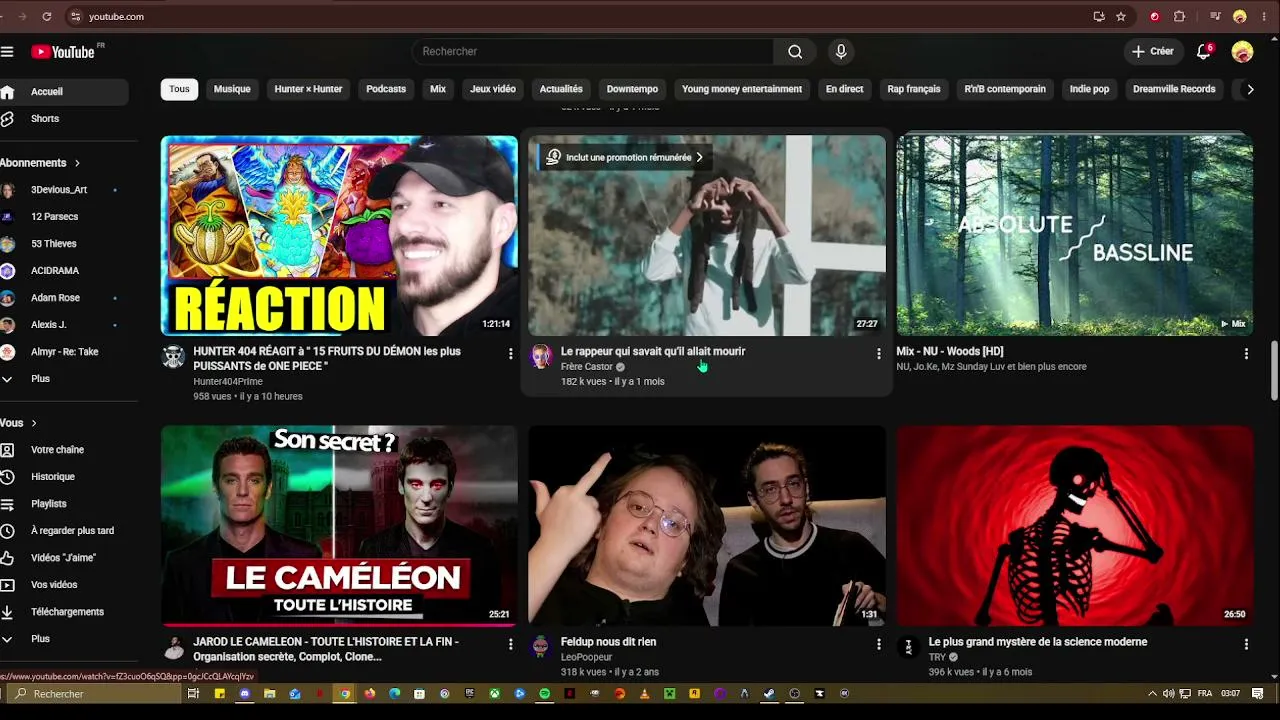The image size is (1280, 720).
Task: Select the Musique filter chip
Action: click(232, 90)
